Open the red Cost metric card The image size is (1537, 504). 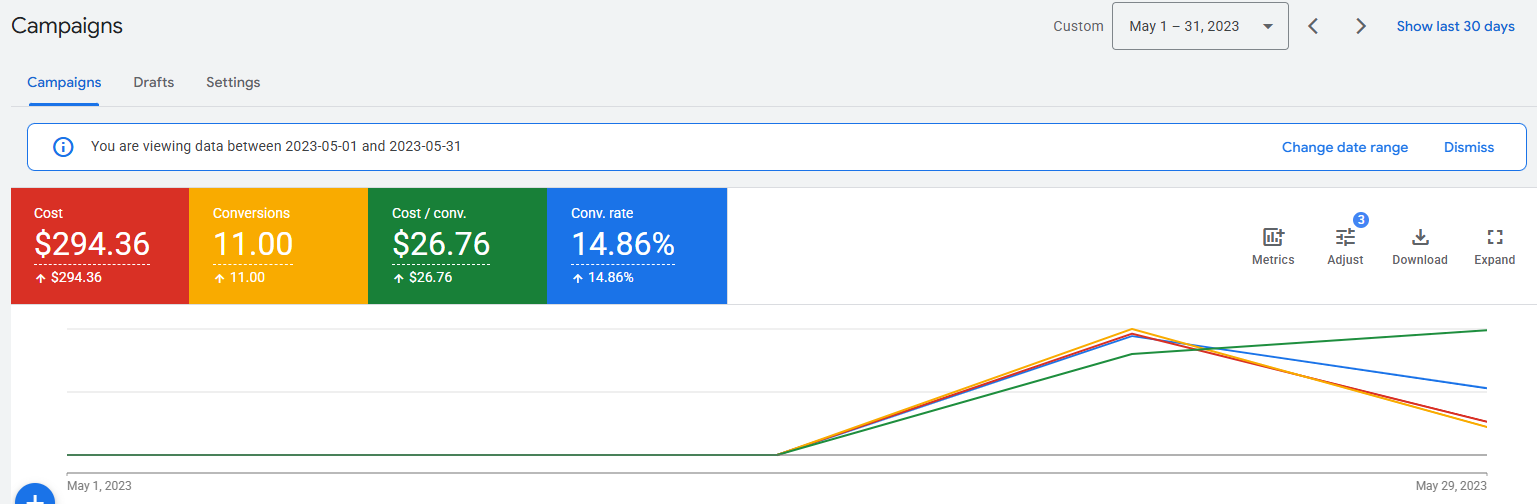[100, 245]
